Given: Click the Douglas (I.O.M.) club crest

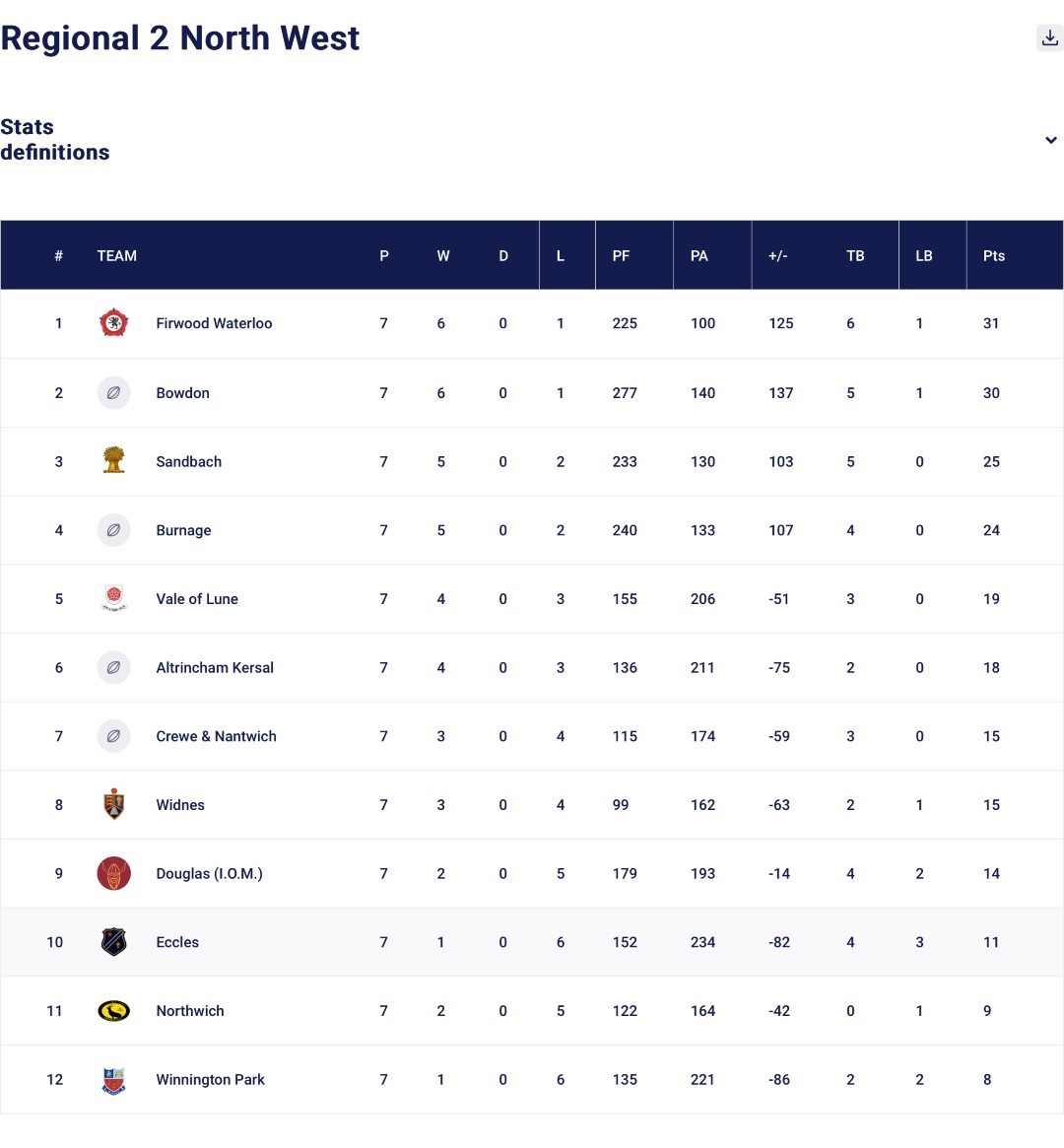Looking at the screenshot, I should (x=114, y=874).
